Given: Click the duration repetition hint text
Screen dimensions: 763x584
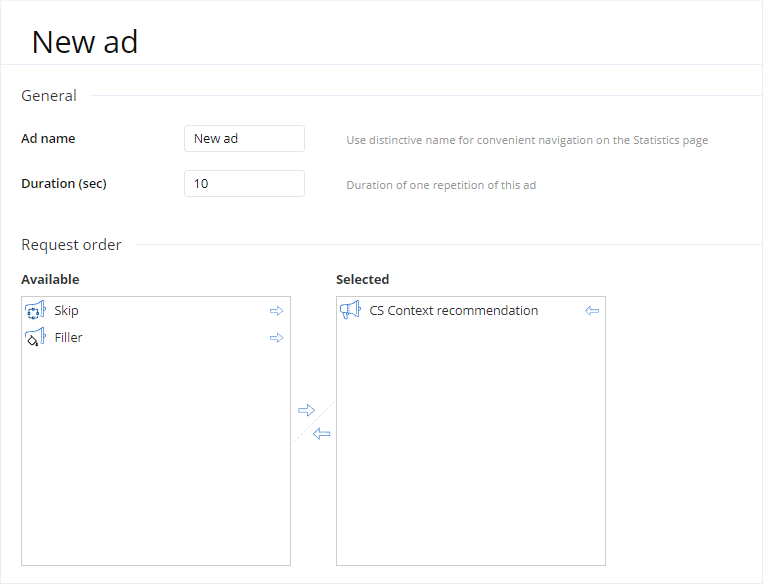Looking at the screenshot, I should tap(441, 185).
